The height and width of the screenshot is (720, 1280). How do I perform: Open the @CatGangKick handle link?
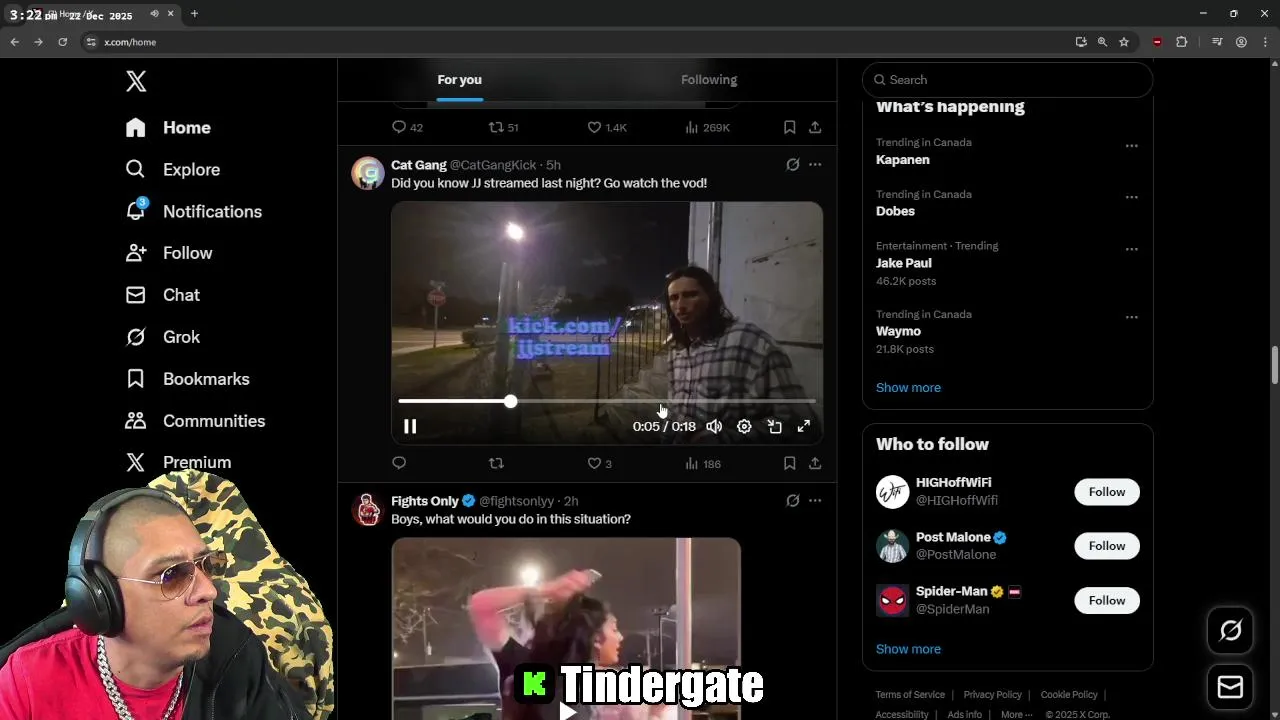(x=493, y=165)
